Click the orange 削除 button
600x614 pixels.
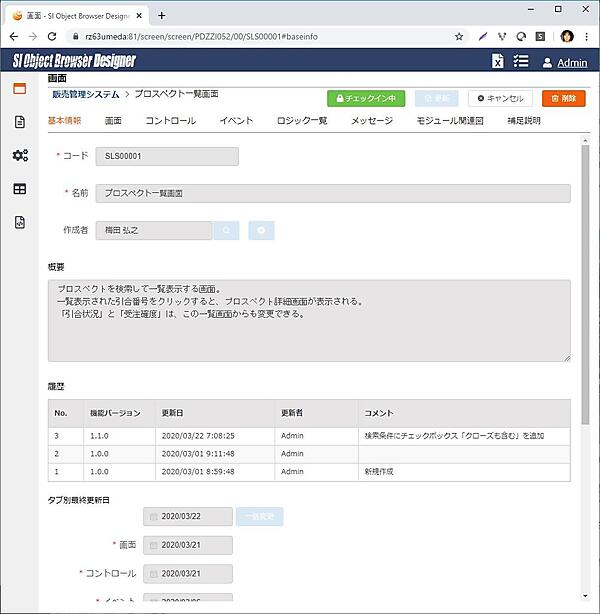point(563,99)
